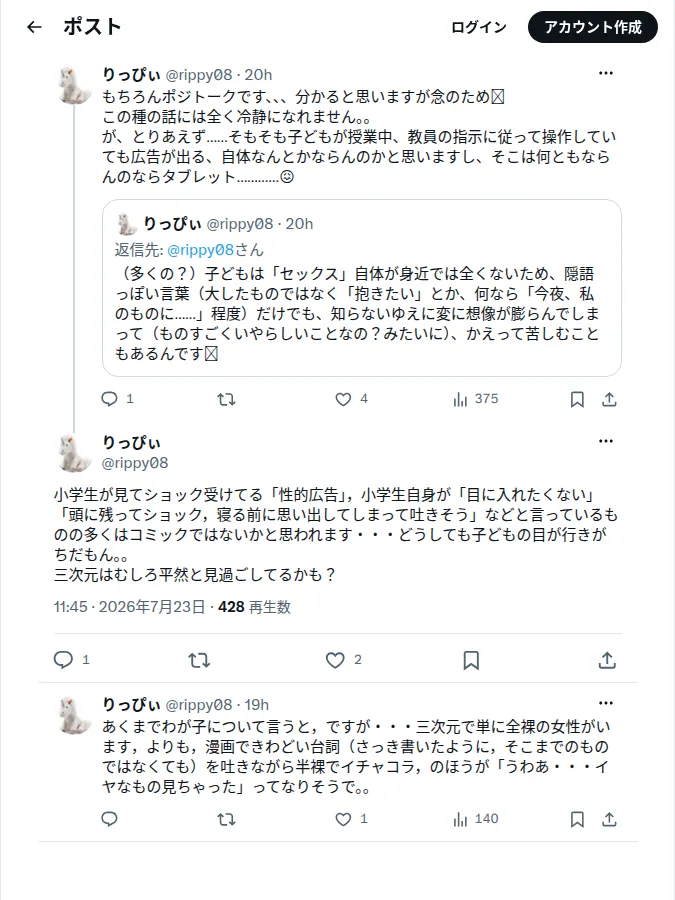Click the ログイン button
The image size is (675, 900).
click(x=479, y=27)
